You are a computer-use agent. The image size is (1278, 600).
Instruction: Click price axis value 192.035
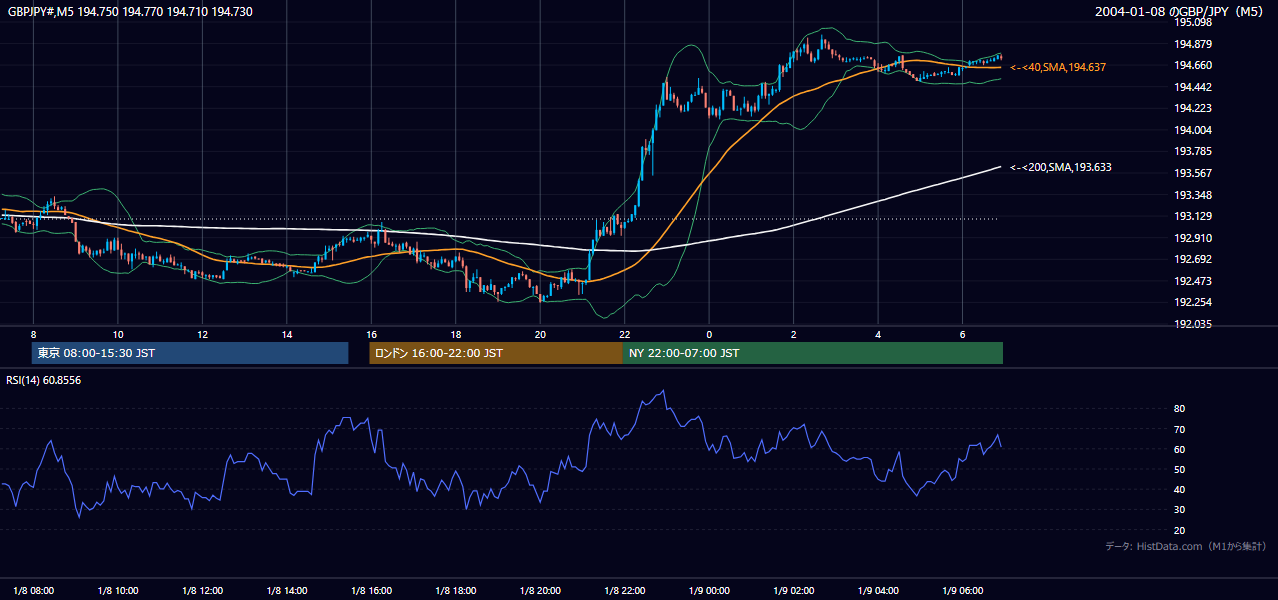click(x=1193, y=324)
